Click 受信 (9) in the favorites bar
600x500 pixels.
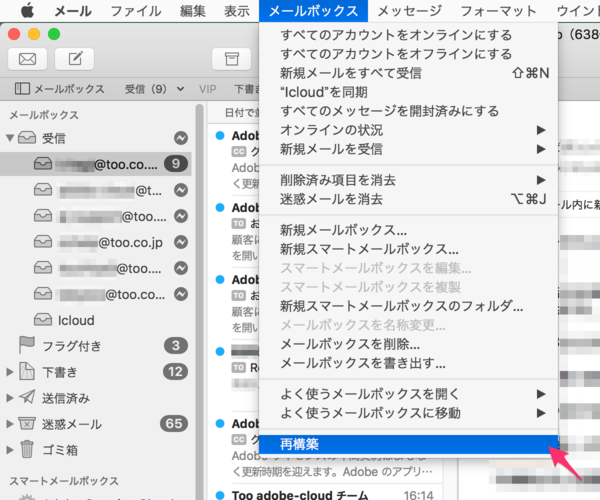click(145, 89)
